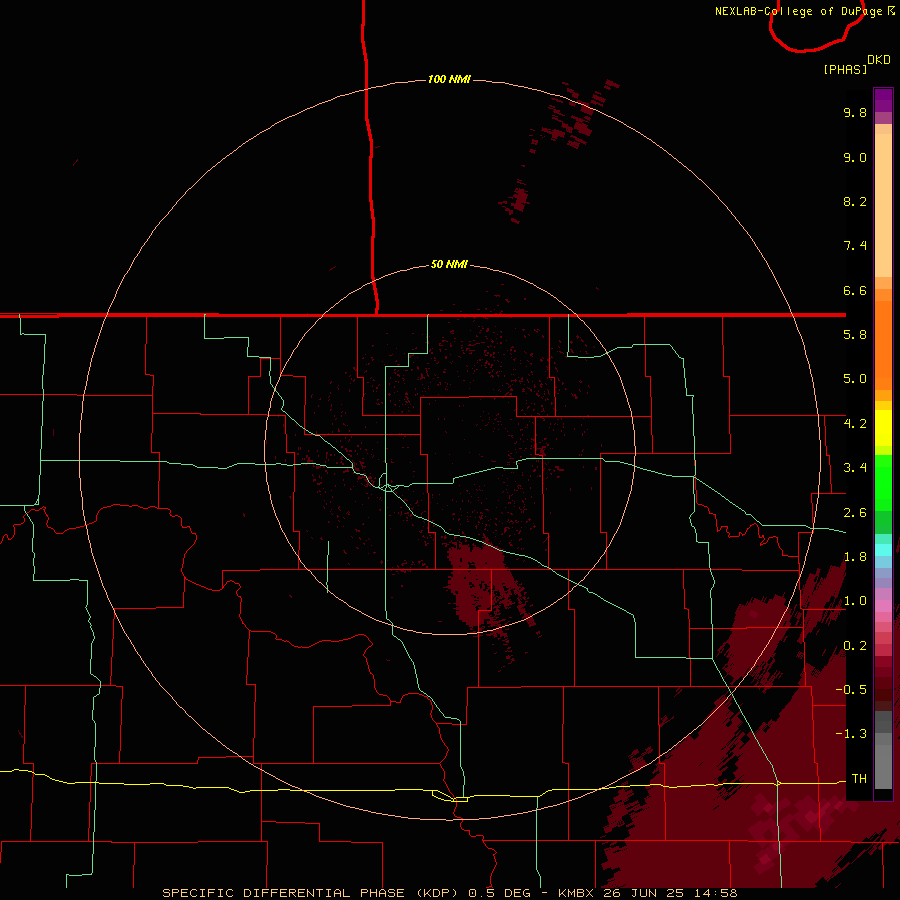Click the 5.0 value on the color scale
This screenshot has height=900, width=900.
pos(855,379)
